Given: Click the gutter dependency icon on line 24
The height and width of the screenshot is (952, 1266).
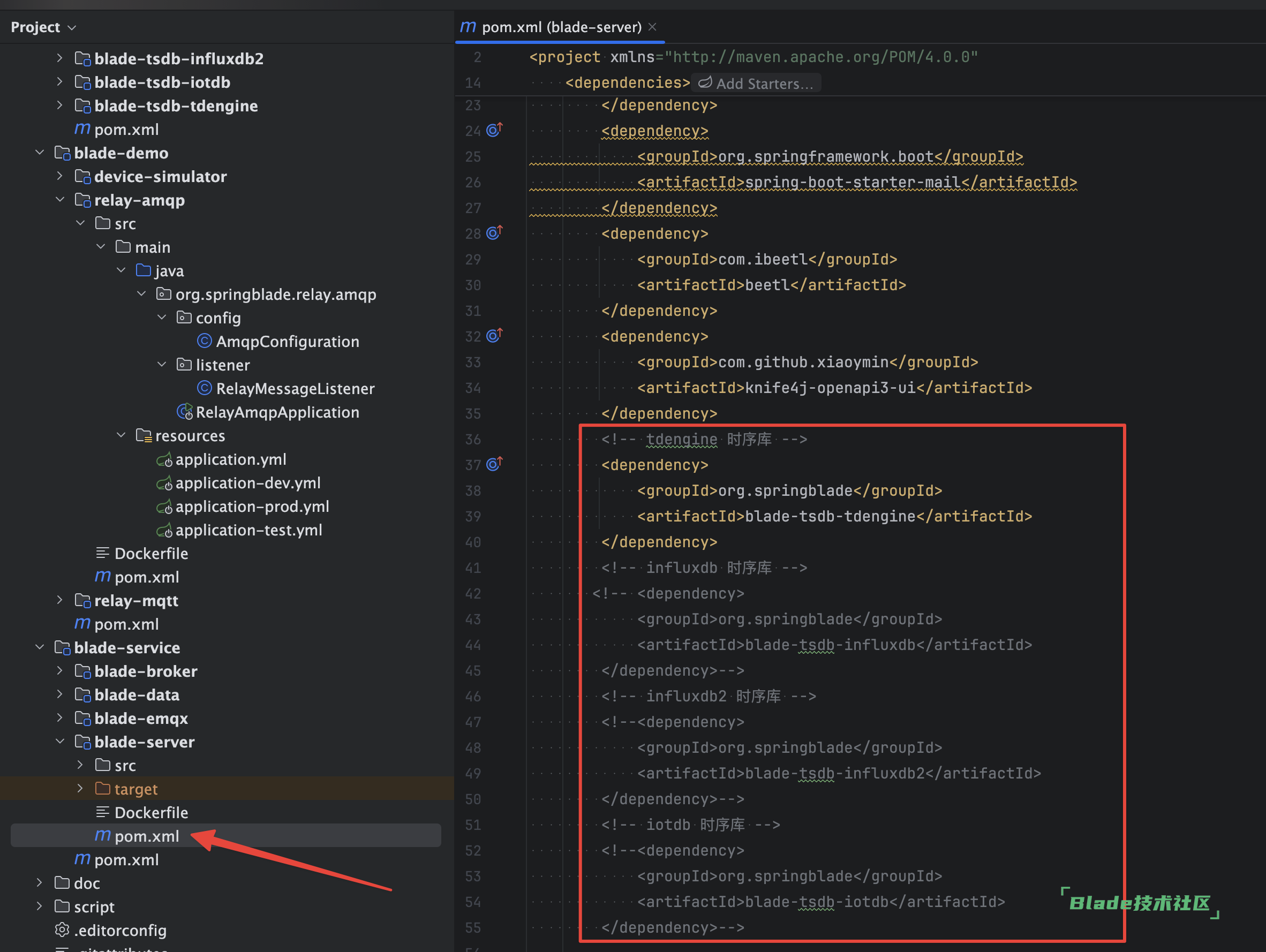Looking at the screenshot, I should click(x=494, y=130).
